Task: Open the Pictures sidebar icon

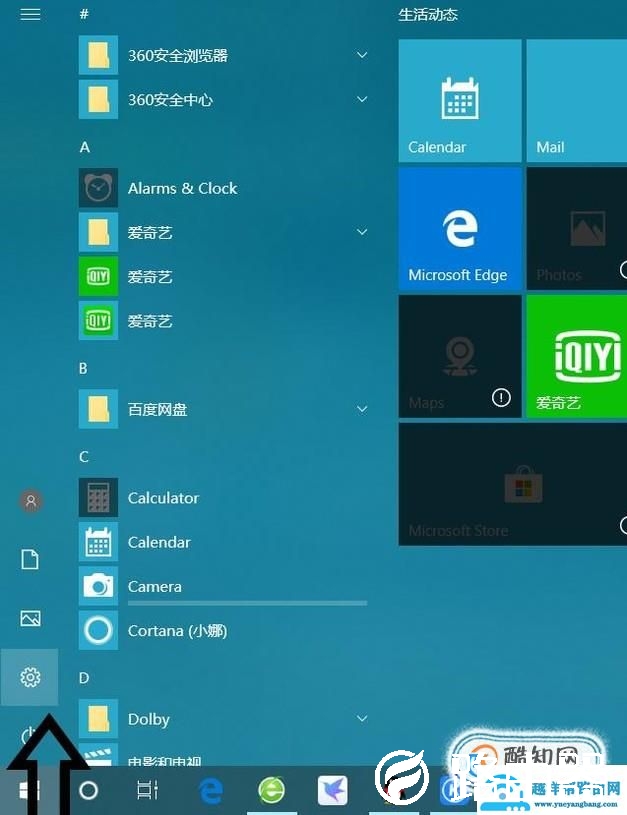Action: [30, 618]
